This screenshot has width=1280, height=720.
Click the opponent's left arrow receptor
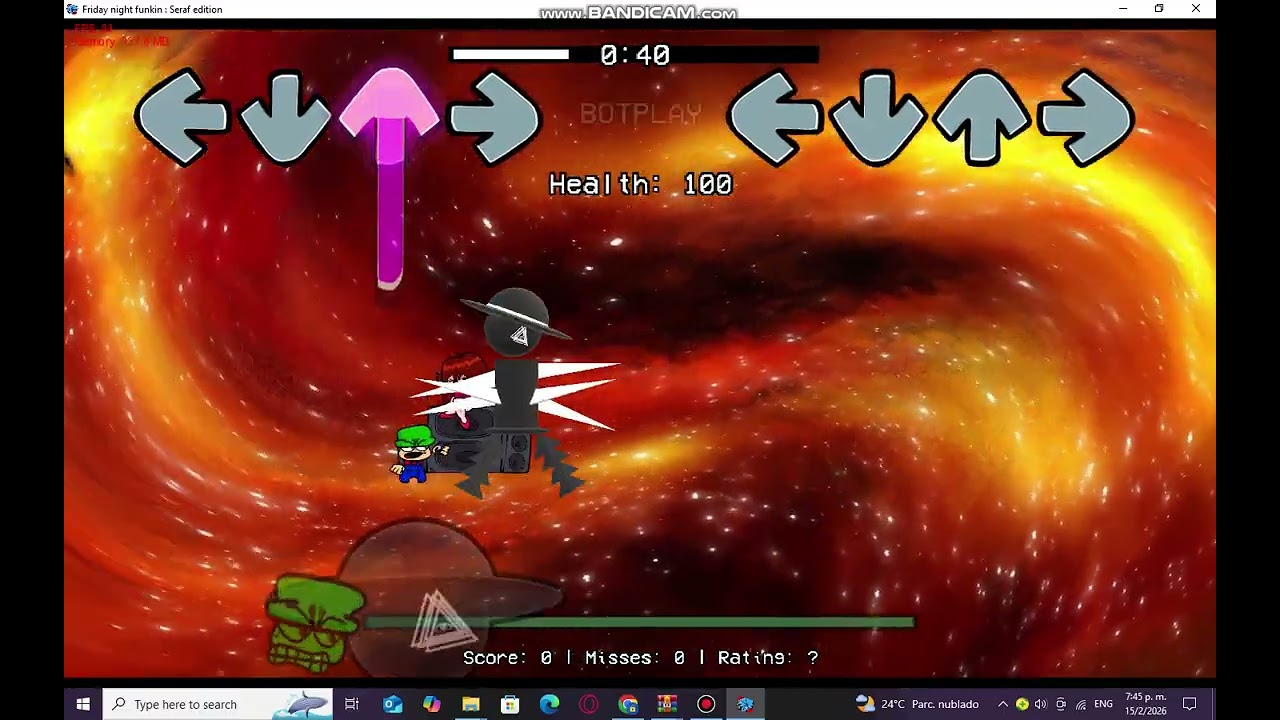181,117
